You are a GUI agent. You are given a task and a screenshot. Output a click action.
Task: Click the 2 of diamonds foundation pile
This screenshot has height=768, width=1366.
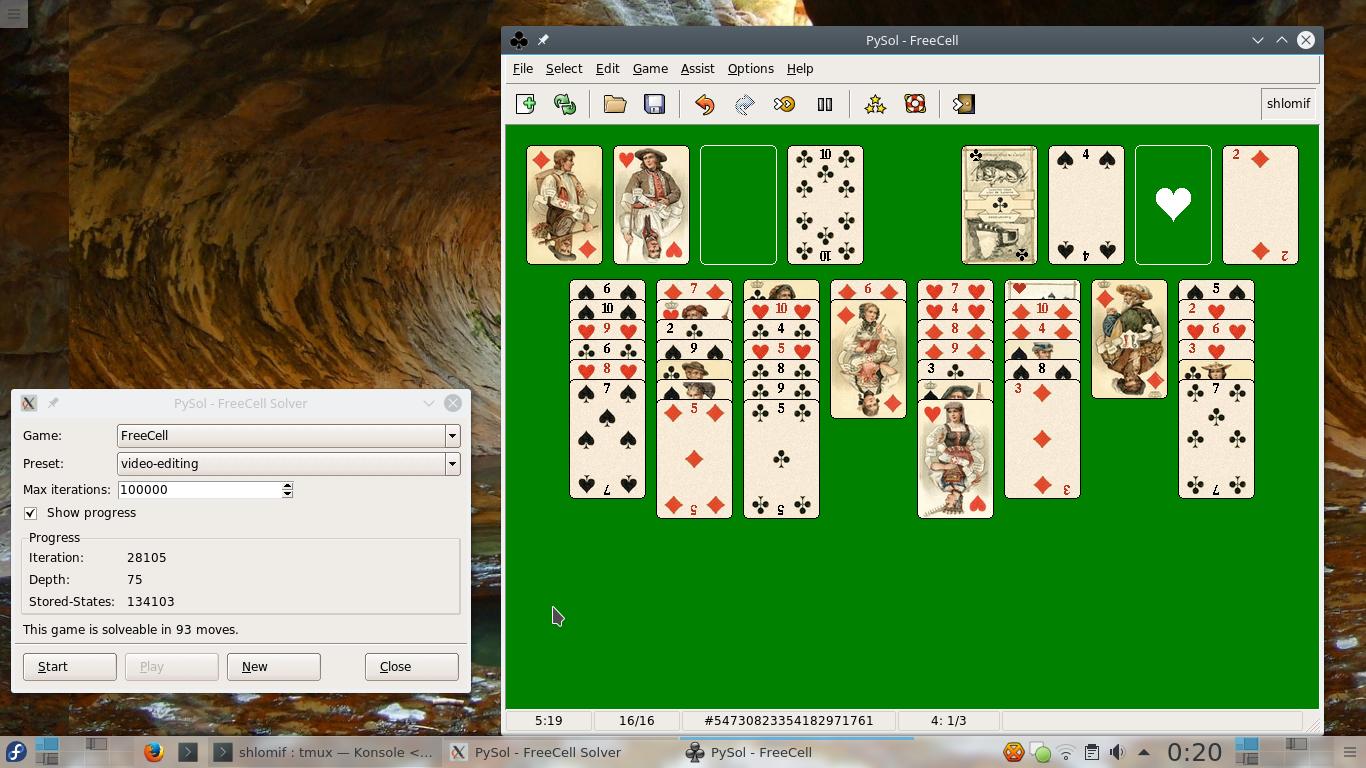[1260, 205]
